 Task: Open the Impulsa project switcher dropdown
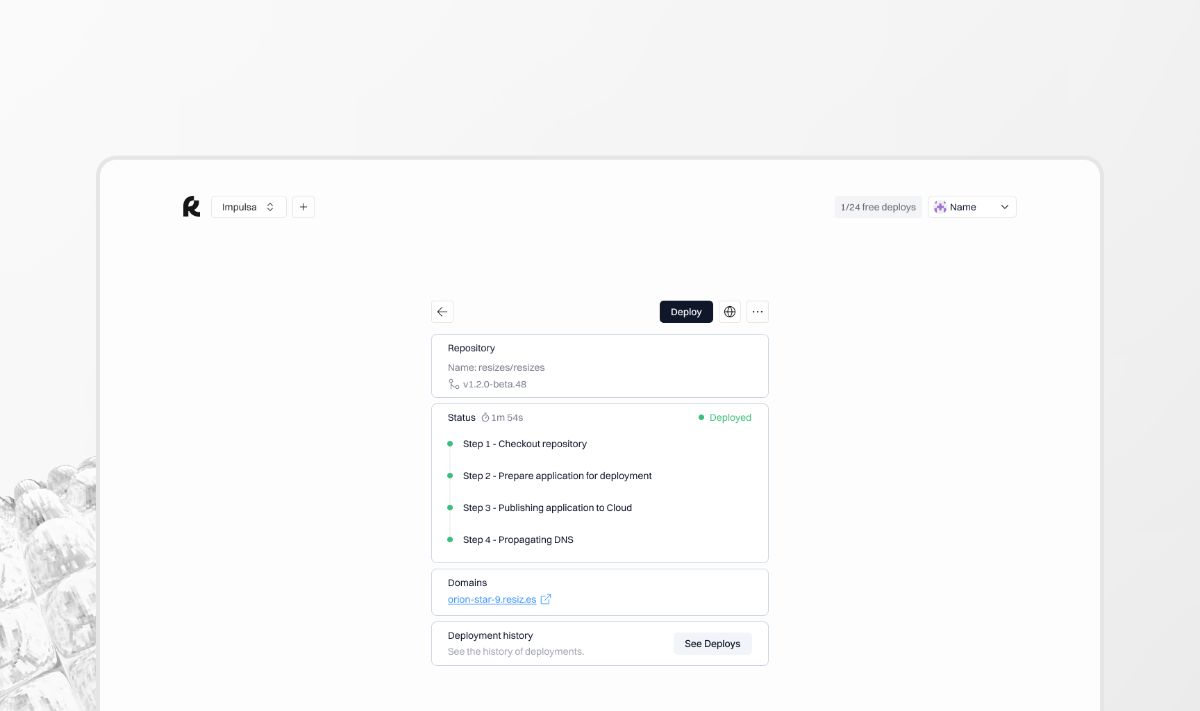click(x=248, y=207)
